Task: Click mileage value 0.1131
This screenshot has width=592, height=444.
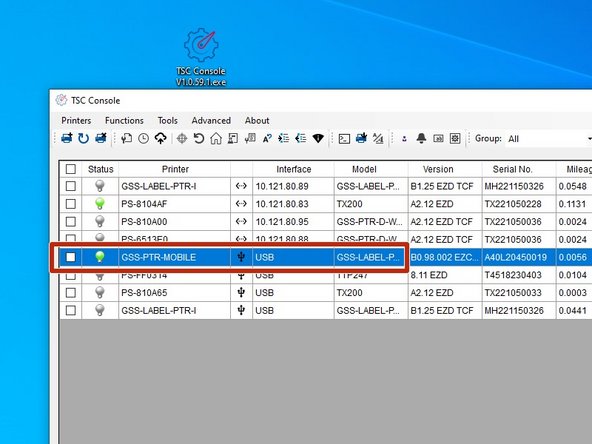Action: tap(572, 204)
